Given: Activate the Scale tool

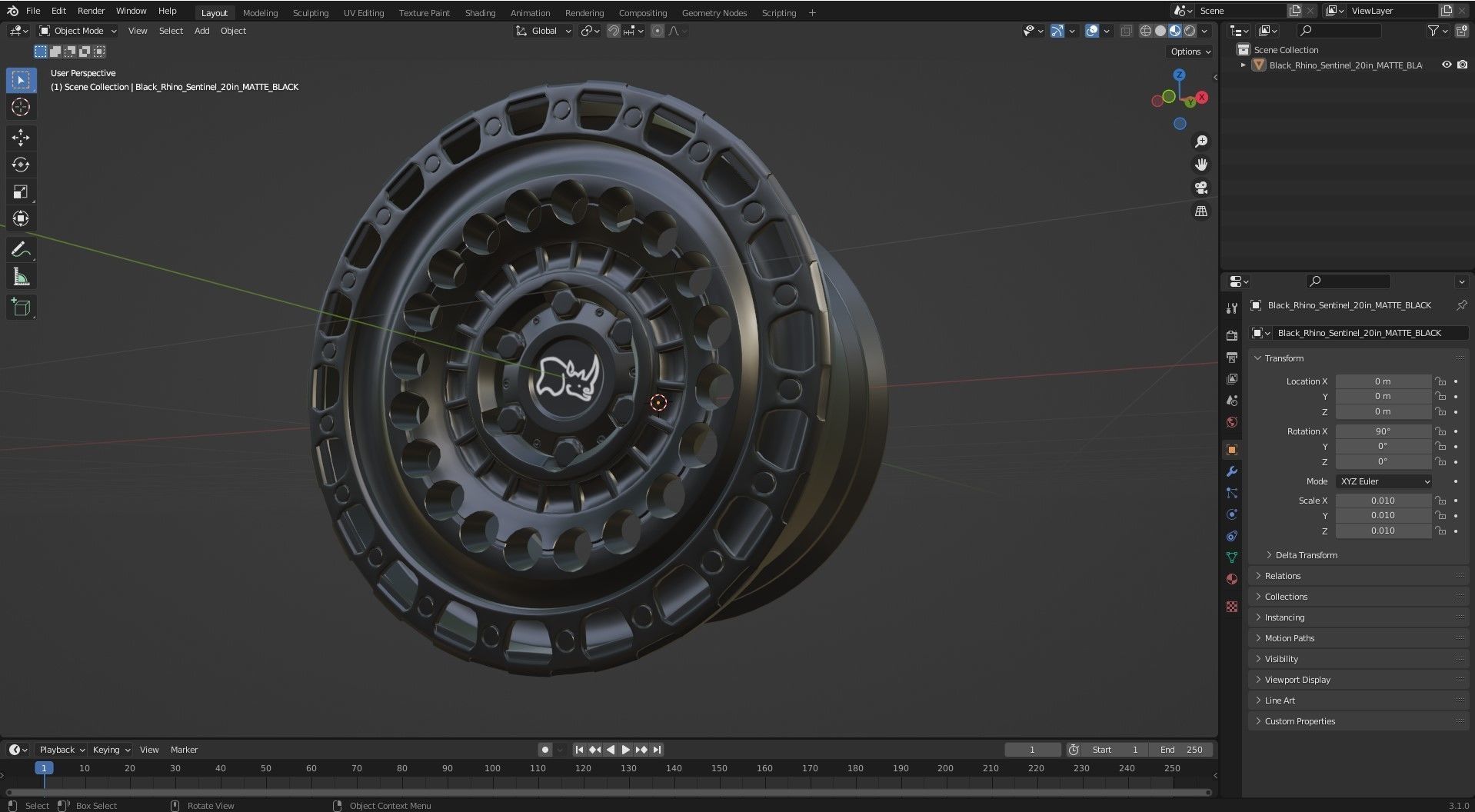Looking at the screenshot, I should tap(21, 191).
